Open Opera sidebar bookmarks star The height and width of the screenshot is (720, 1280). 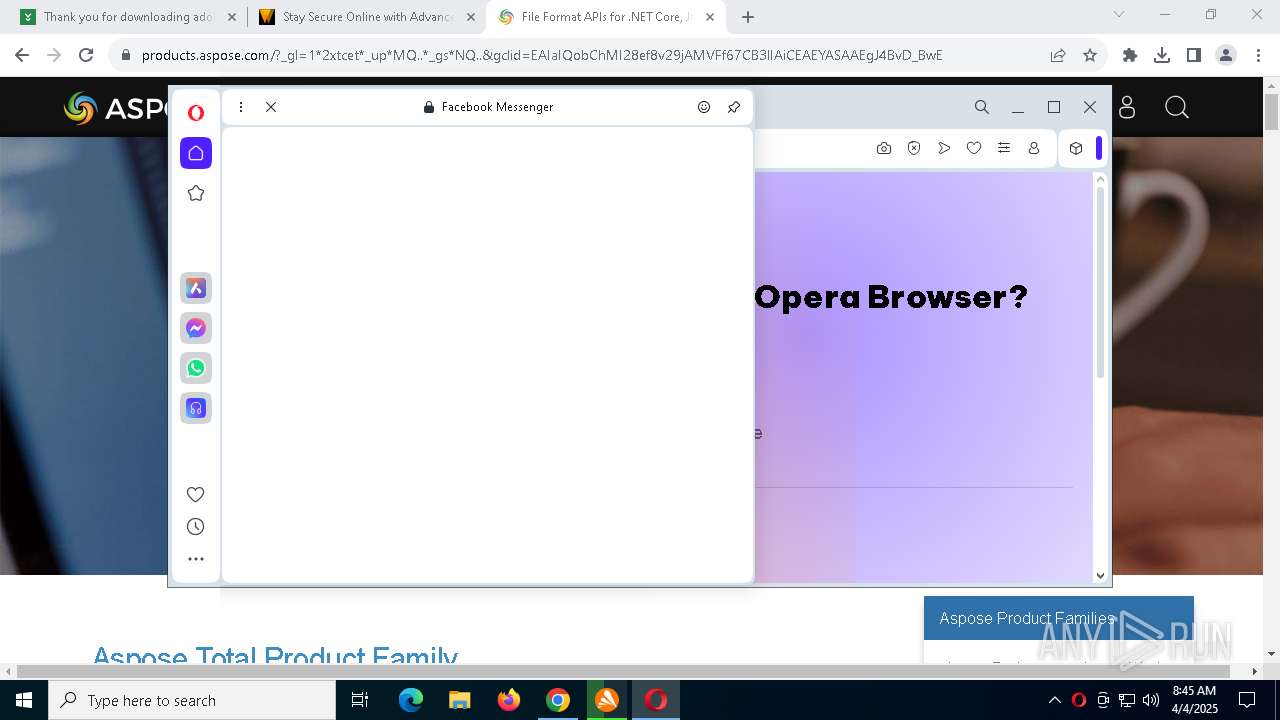196,193
